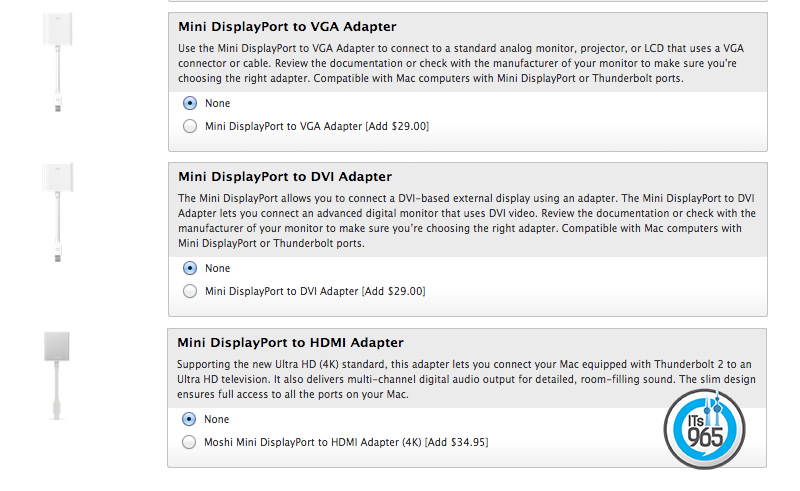Viewport: 800px width, 491px height.
Task: Select the None radio button under HDMI Adapter
Action: (x=190, y=419)
